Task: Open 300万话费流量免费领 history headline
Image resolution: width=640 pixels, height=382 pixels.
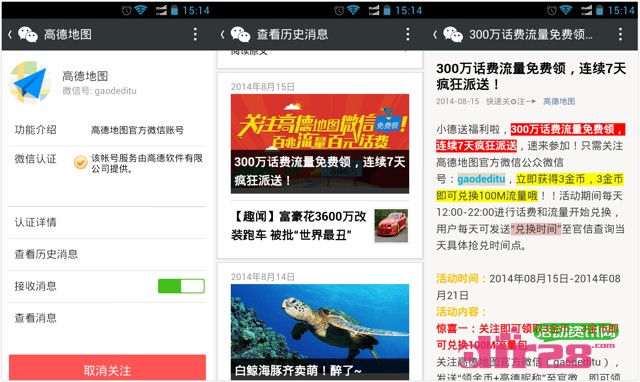Action: click(x=320, y=171)
